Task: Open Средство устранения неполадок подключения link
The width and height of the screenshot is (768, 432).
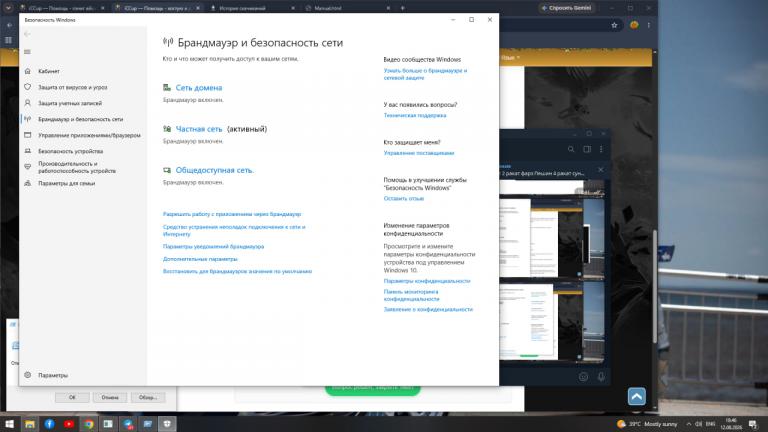Action: (234, 231)
